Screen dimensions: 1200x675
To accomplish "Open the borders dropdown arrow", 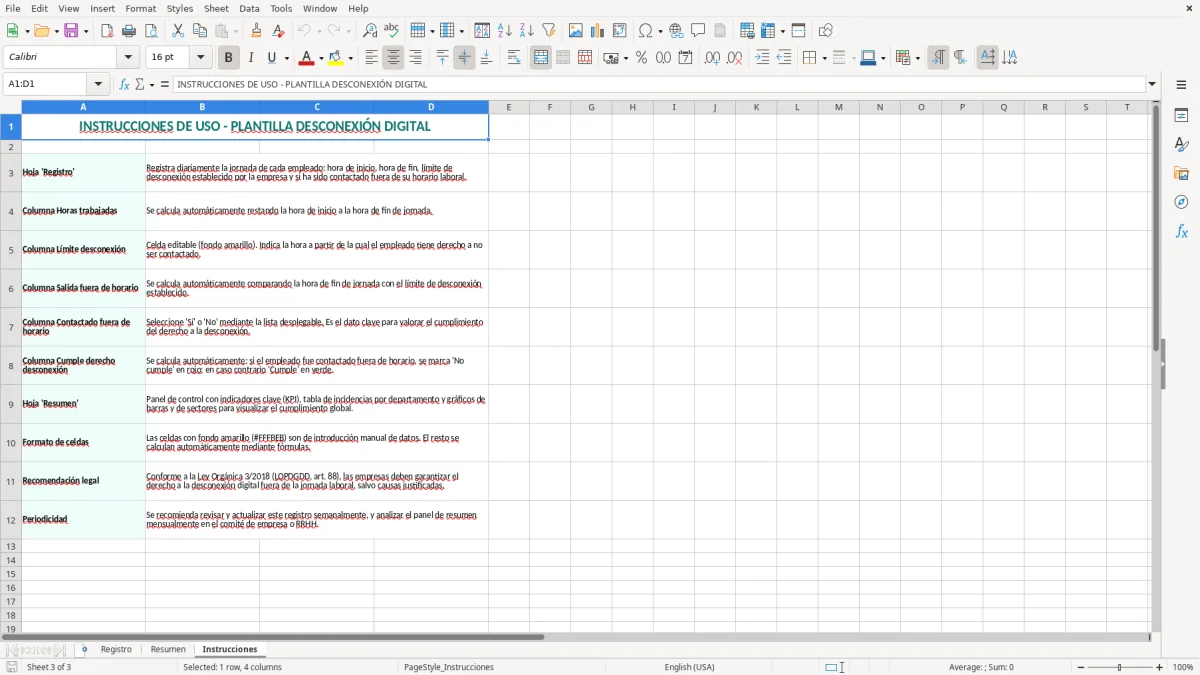I will 824,58.
